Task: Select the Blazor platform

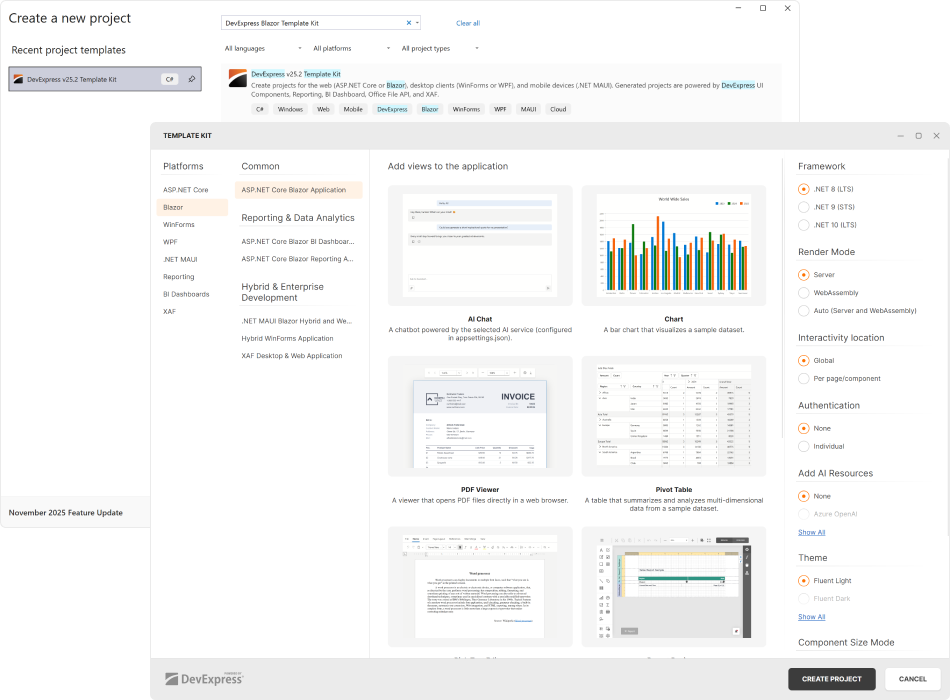Action: tap(192, 207)
